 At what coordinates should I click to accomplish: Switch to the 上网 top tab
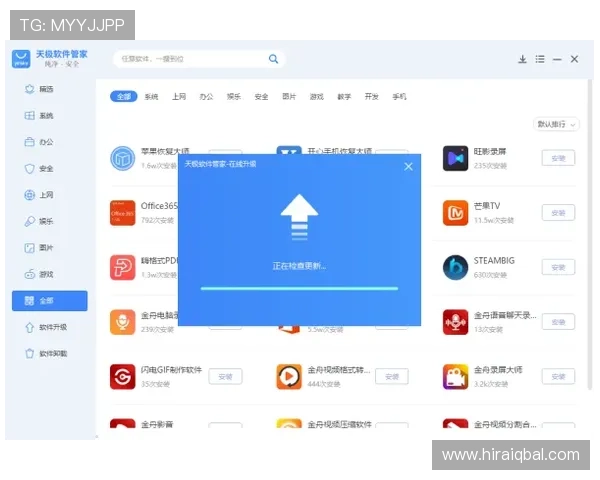pos(179,96)
